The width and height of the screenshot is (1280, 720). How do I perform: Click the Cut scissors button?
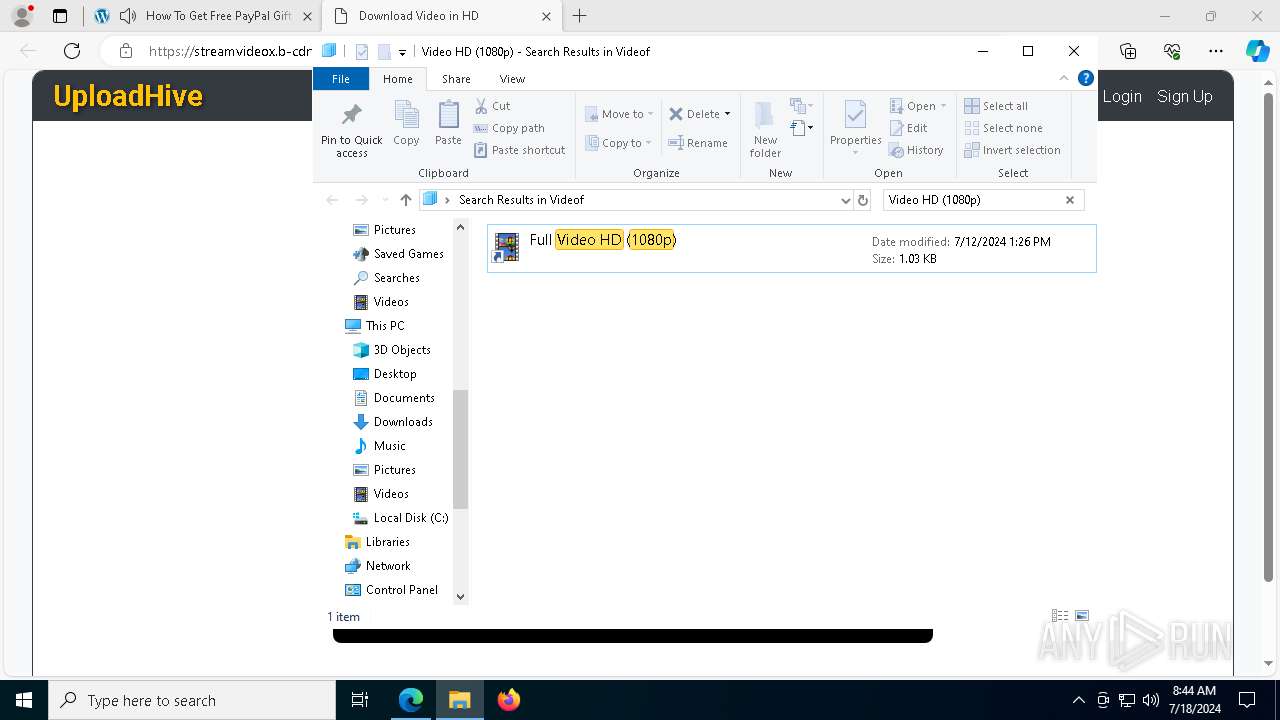[492, 106]
